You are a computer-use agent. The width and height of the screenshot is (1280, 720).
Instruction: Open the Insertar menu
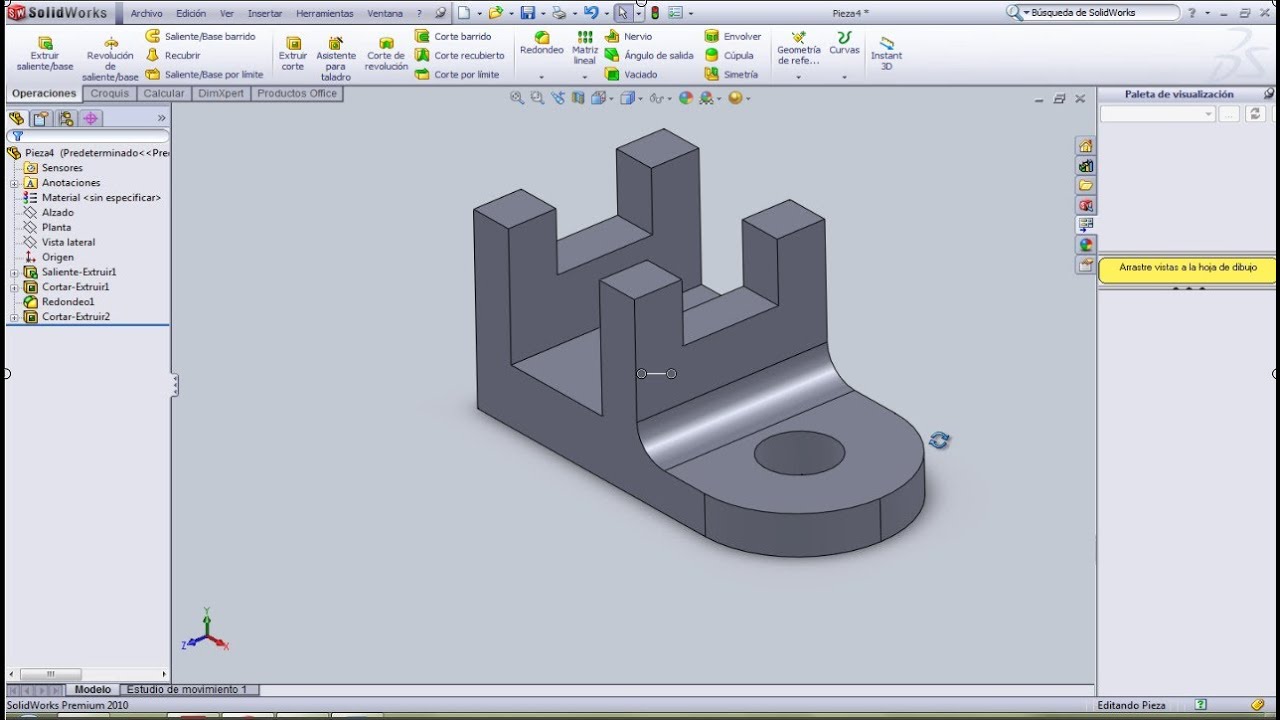tap(265, 14)
